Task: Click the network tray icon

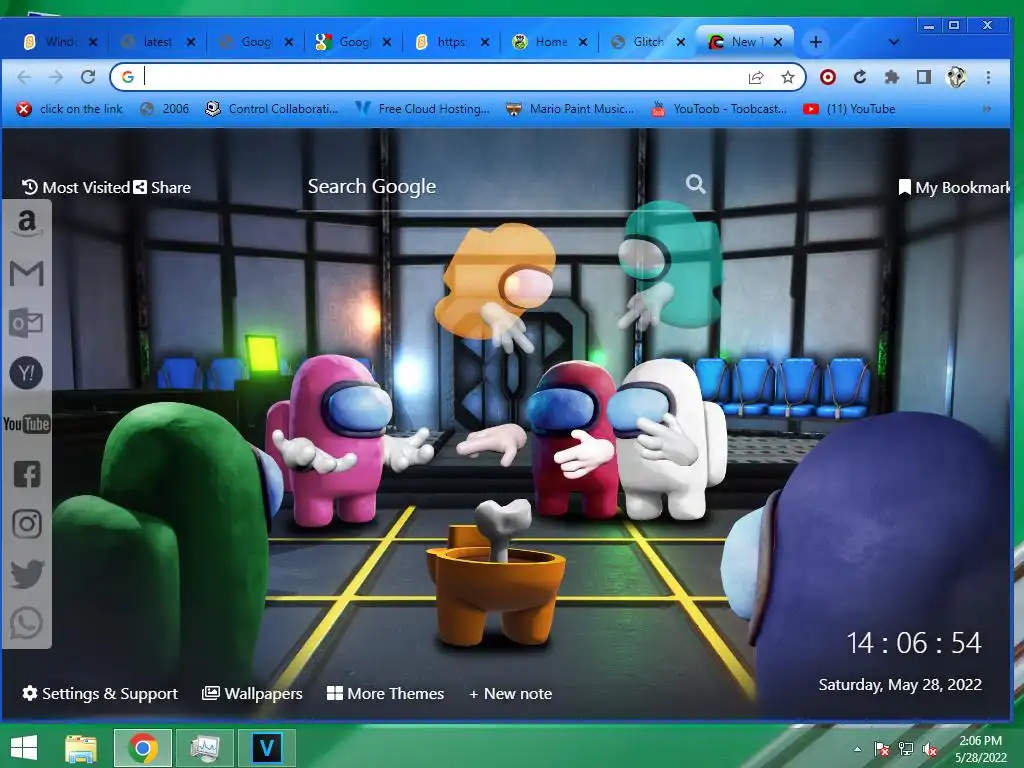Action: click(906, 749)
